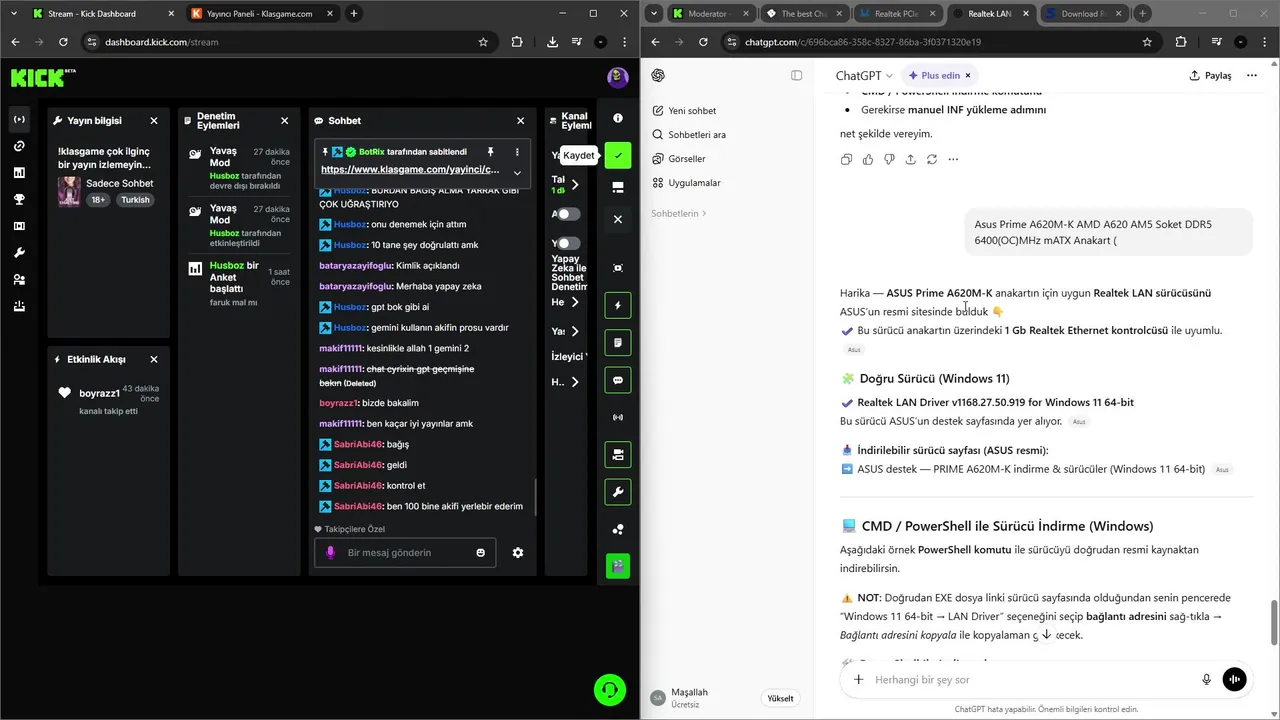
Task: Toggle the second switch in Kanal Eylemleri panel
Action: point(567,243)
